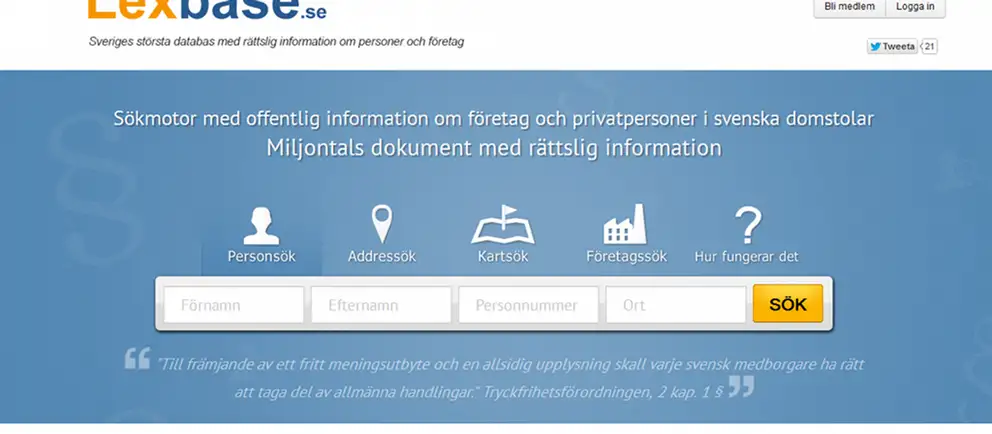Click the Lexbase.se logo

(x=206, y=10)
